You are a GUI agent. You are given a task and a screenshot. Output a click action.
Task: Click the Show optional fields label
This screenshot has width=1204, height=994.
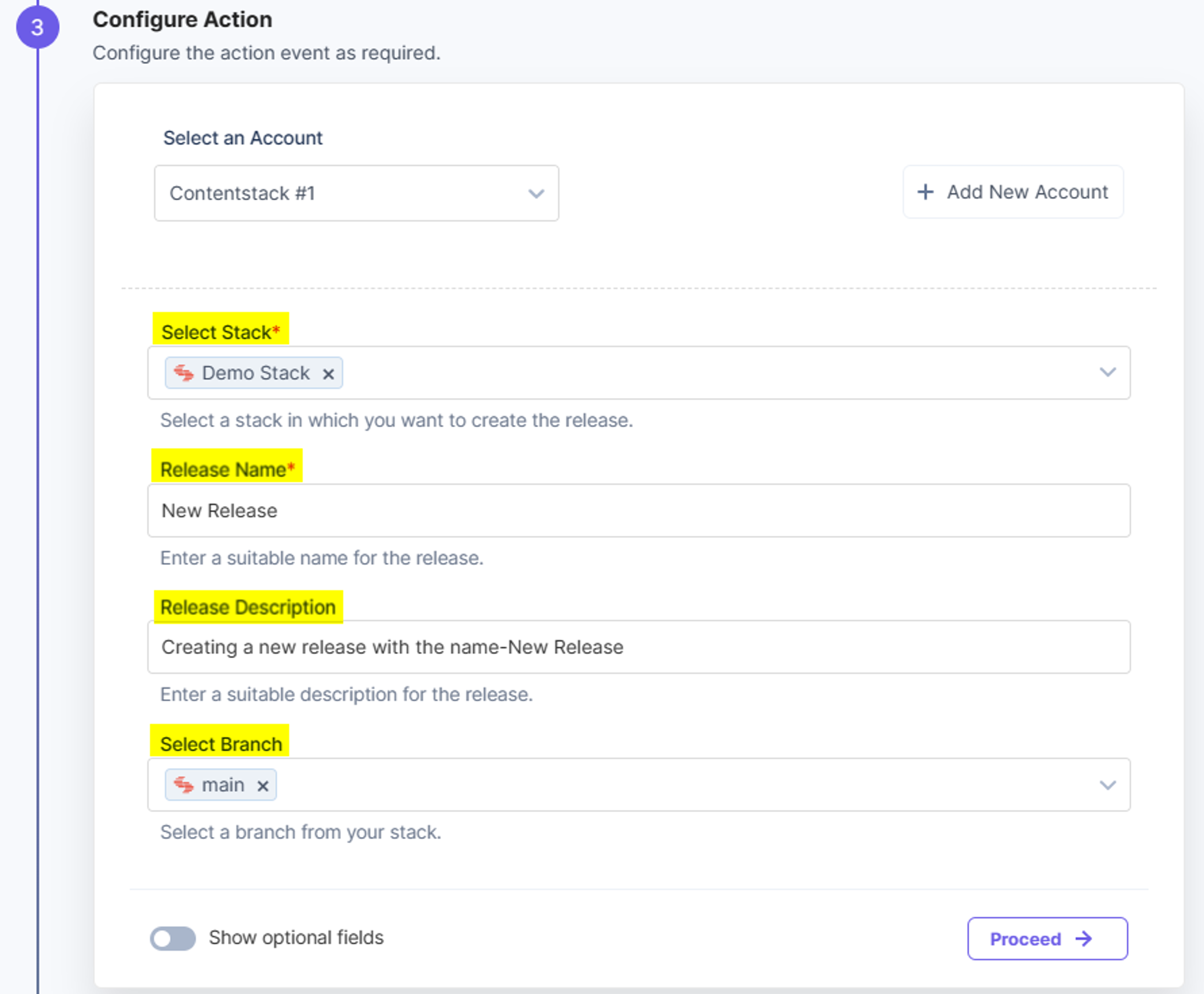tap(296, 937)
